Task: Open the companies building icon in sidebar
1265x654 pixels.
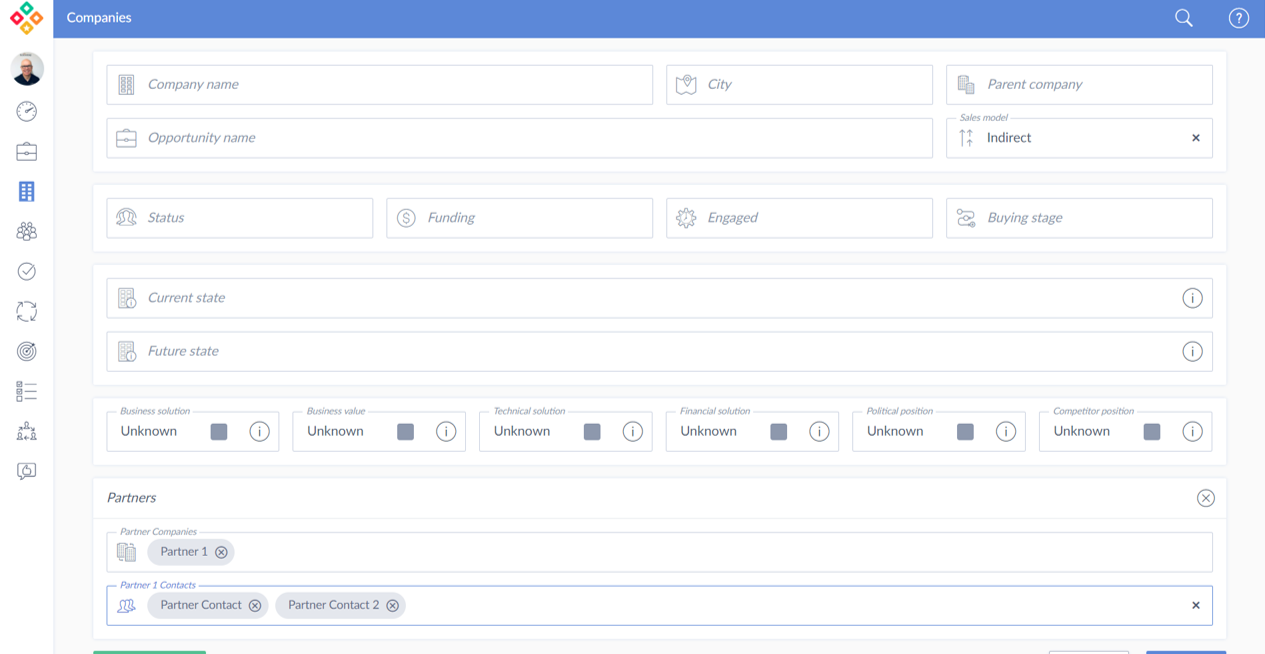Action: 27,191
